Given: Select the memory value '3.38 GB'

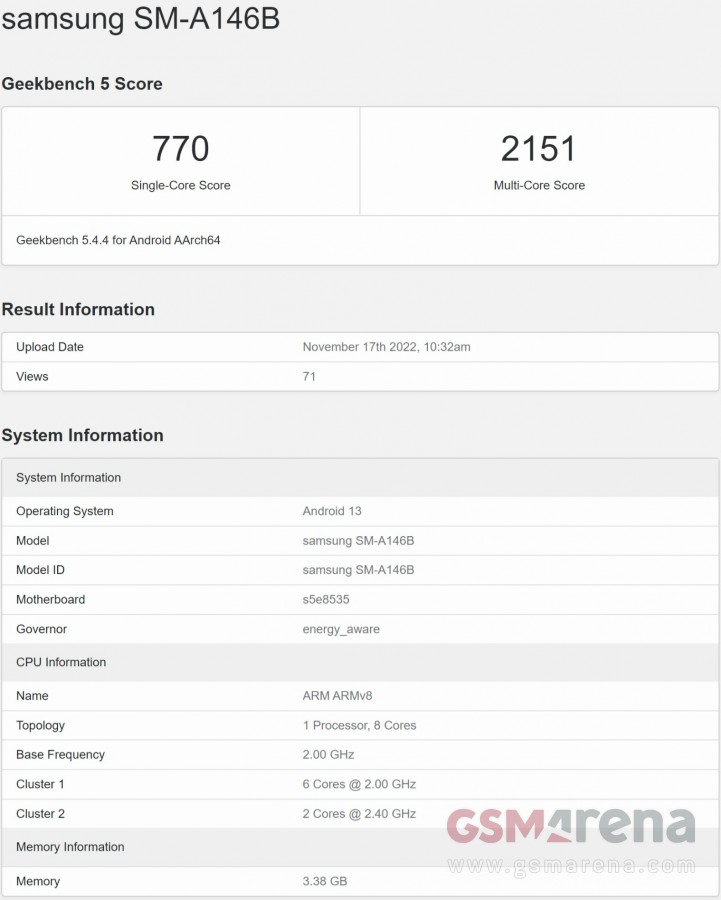Looking at the screenshot, I should (325, 882).
